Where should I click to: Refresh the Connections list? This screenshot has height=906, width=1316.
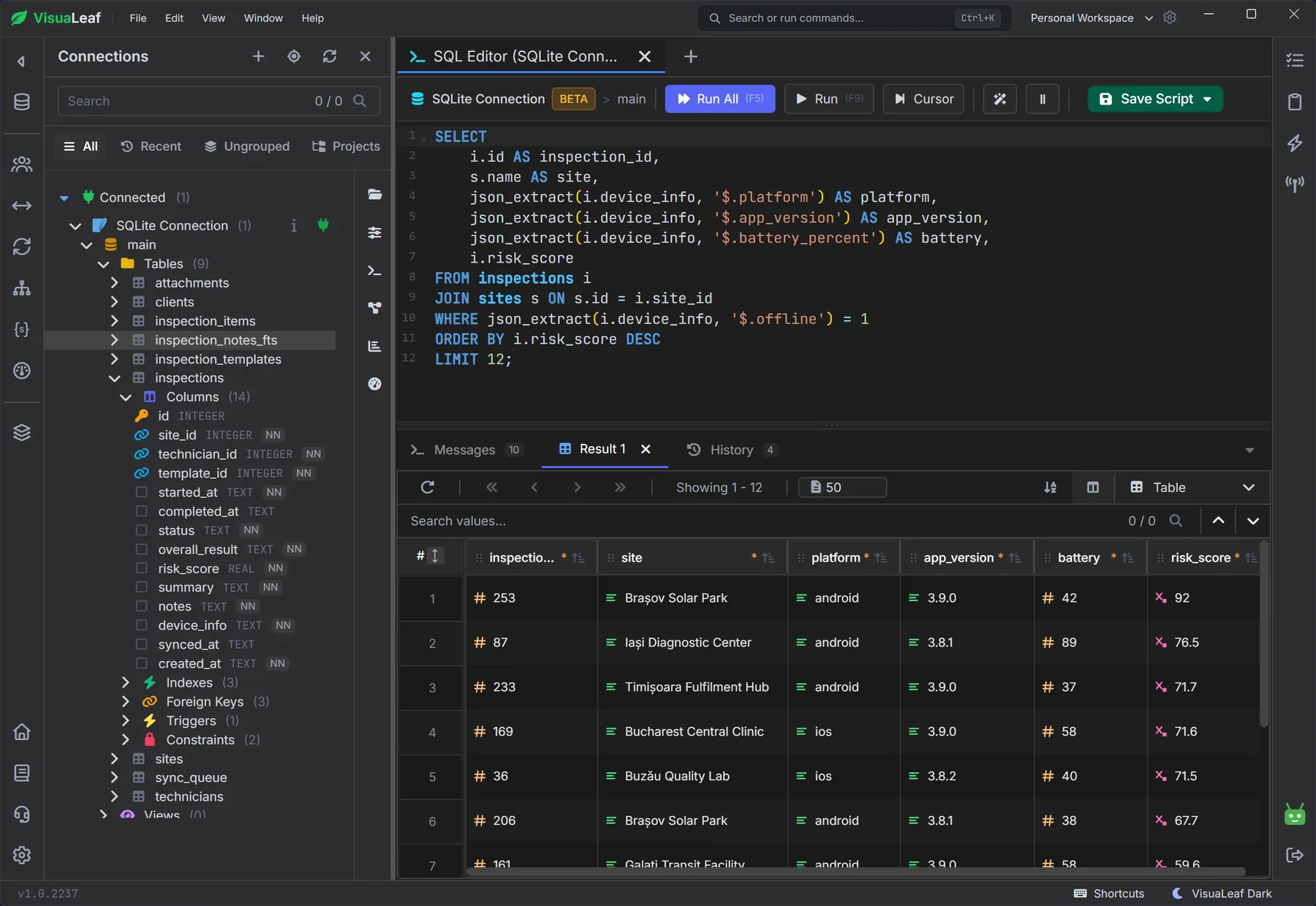click(330, 56)
